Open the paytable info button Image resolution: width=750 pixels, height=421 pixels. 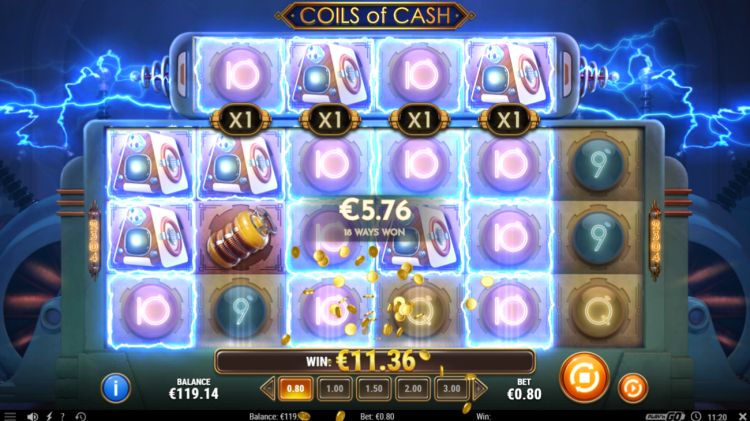[115, 388]
